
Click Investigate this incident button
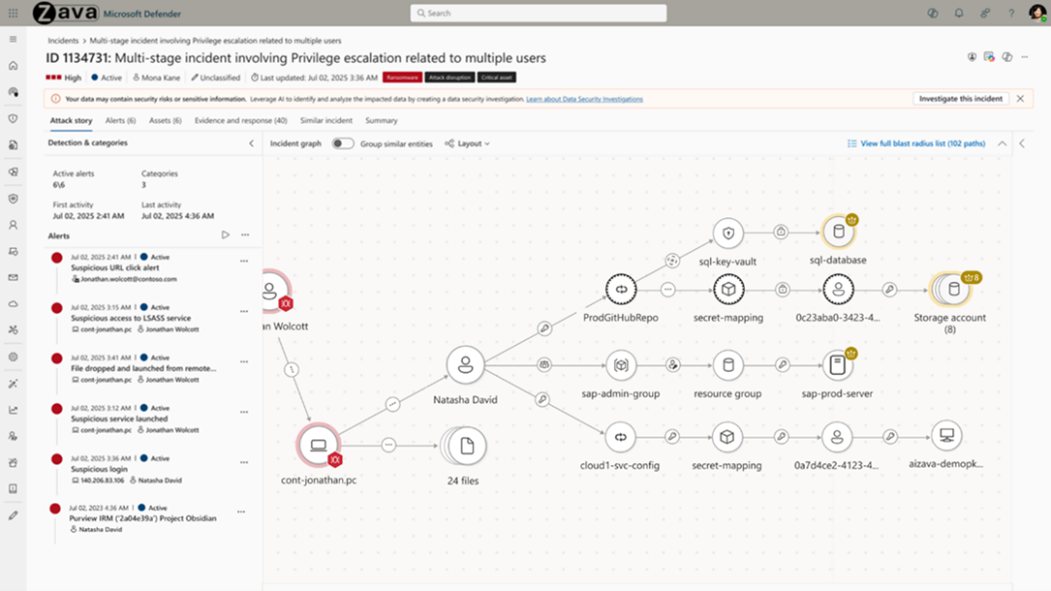961,98
